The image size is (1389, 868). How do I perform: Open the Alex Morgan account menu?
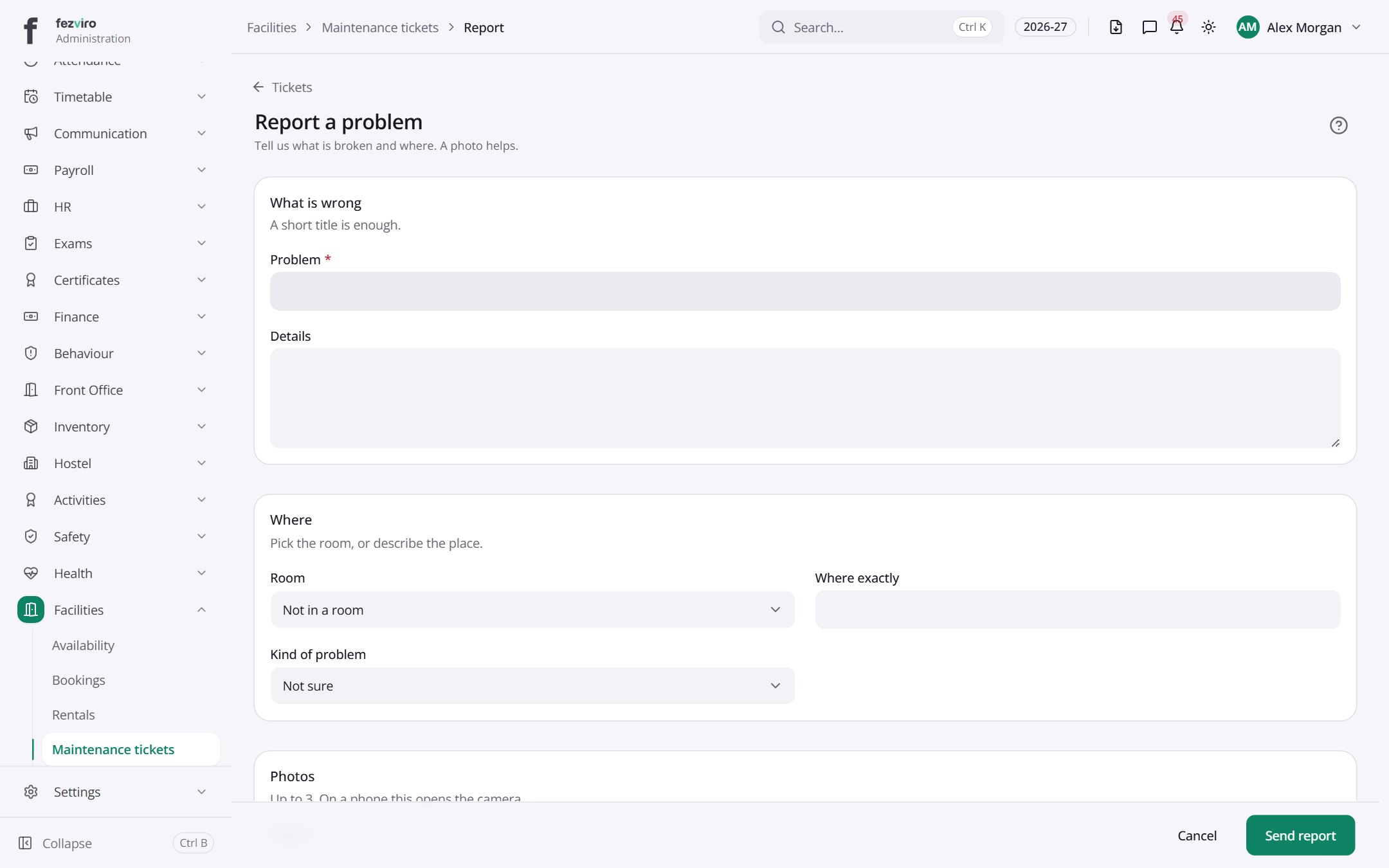click(x=1298, y=27)
